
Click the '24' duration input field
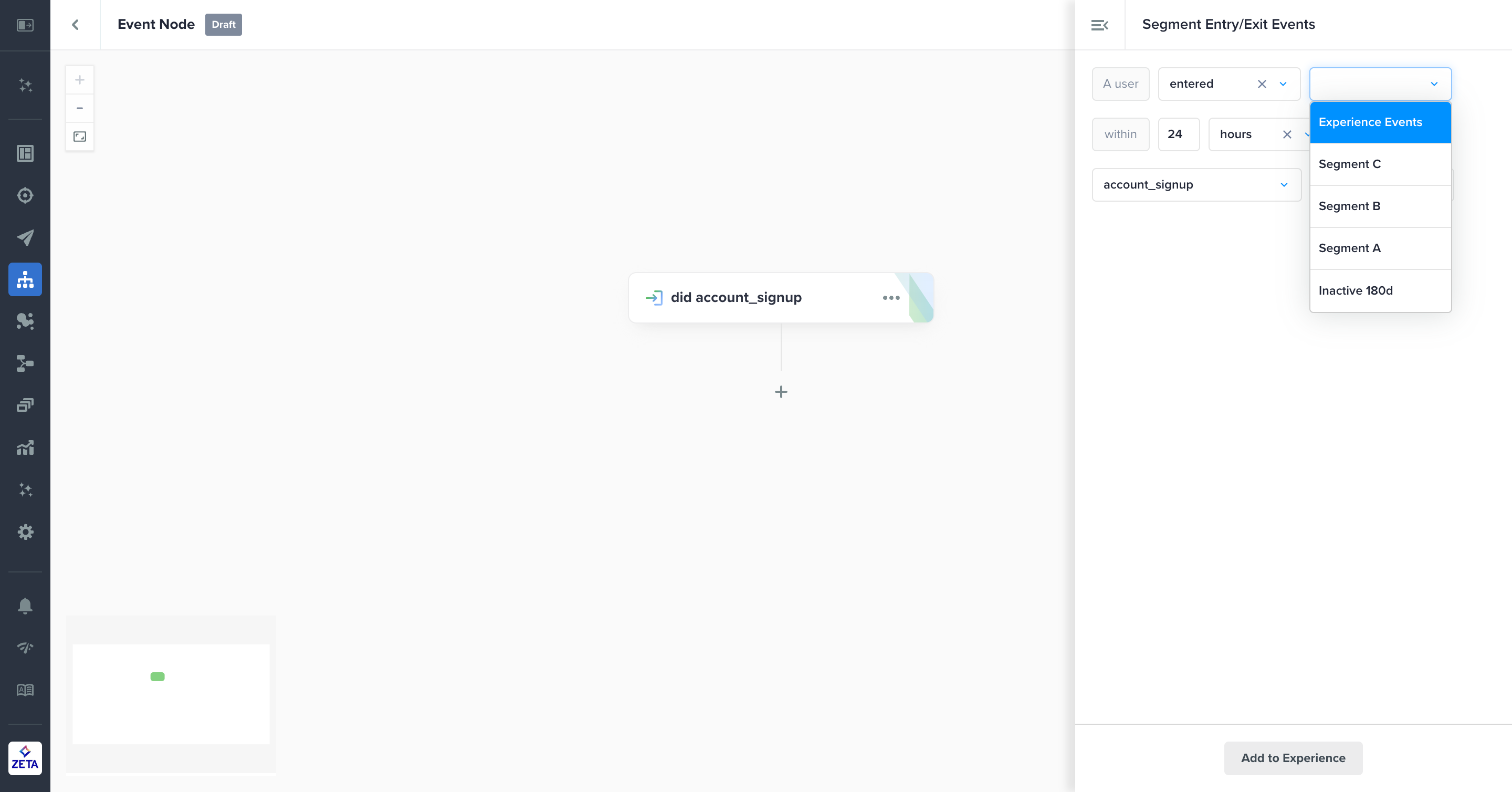(x=1178, y=134)
